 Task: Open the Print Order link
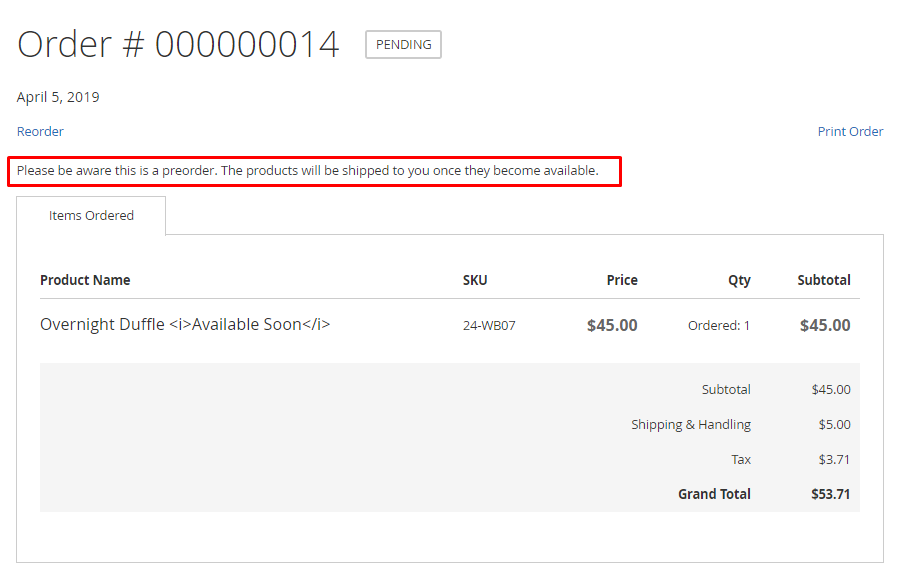pos(850,131)
